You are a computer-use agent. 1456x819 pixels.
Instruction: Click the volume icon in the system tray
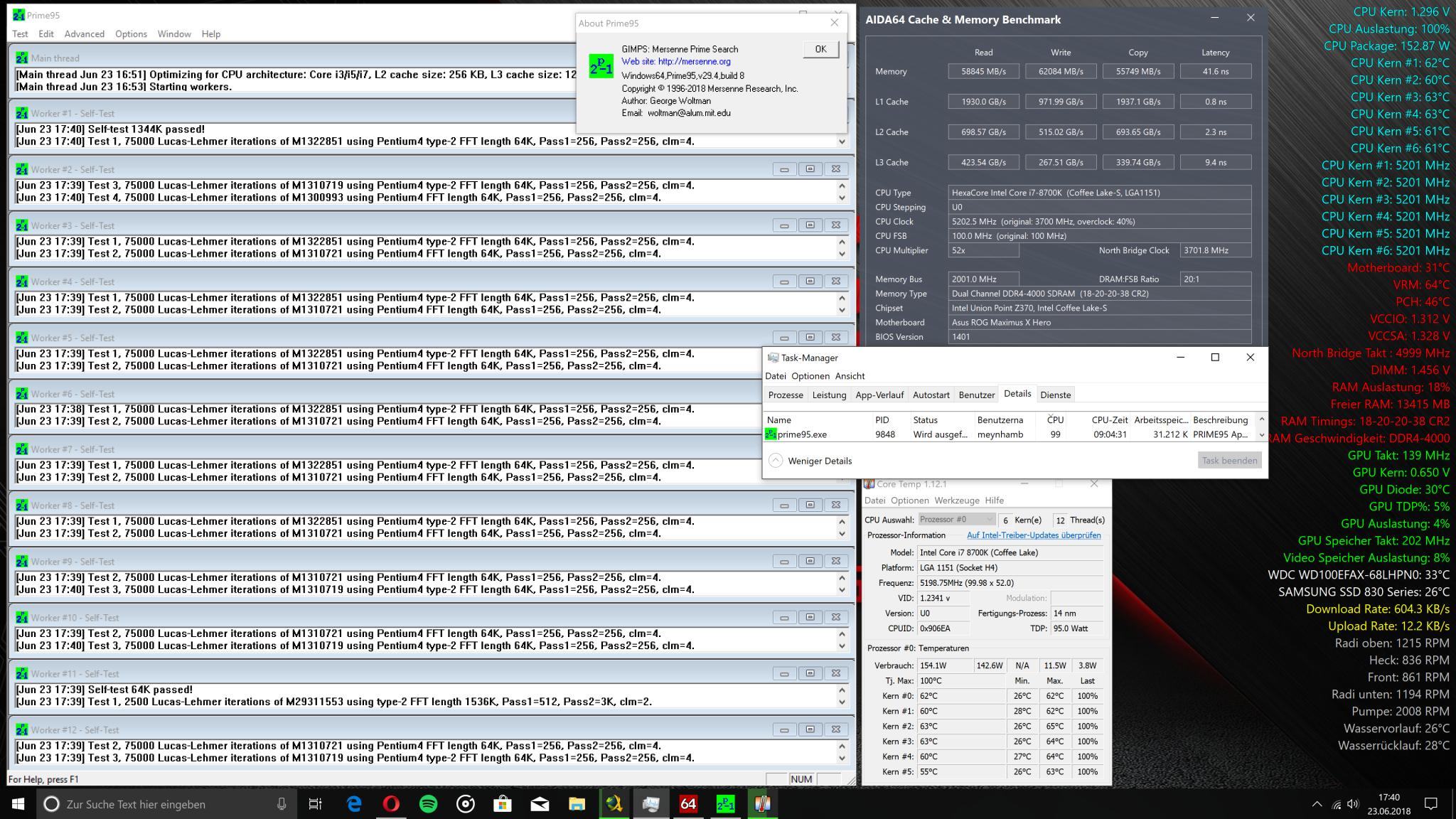click(x=1353, y=804)
